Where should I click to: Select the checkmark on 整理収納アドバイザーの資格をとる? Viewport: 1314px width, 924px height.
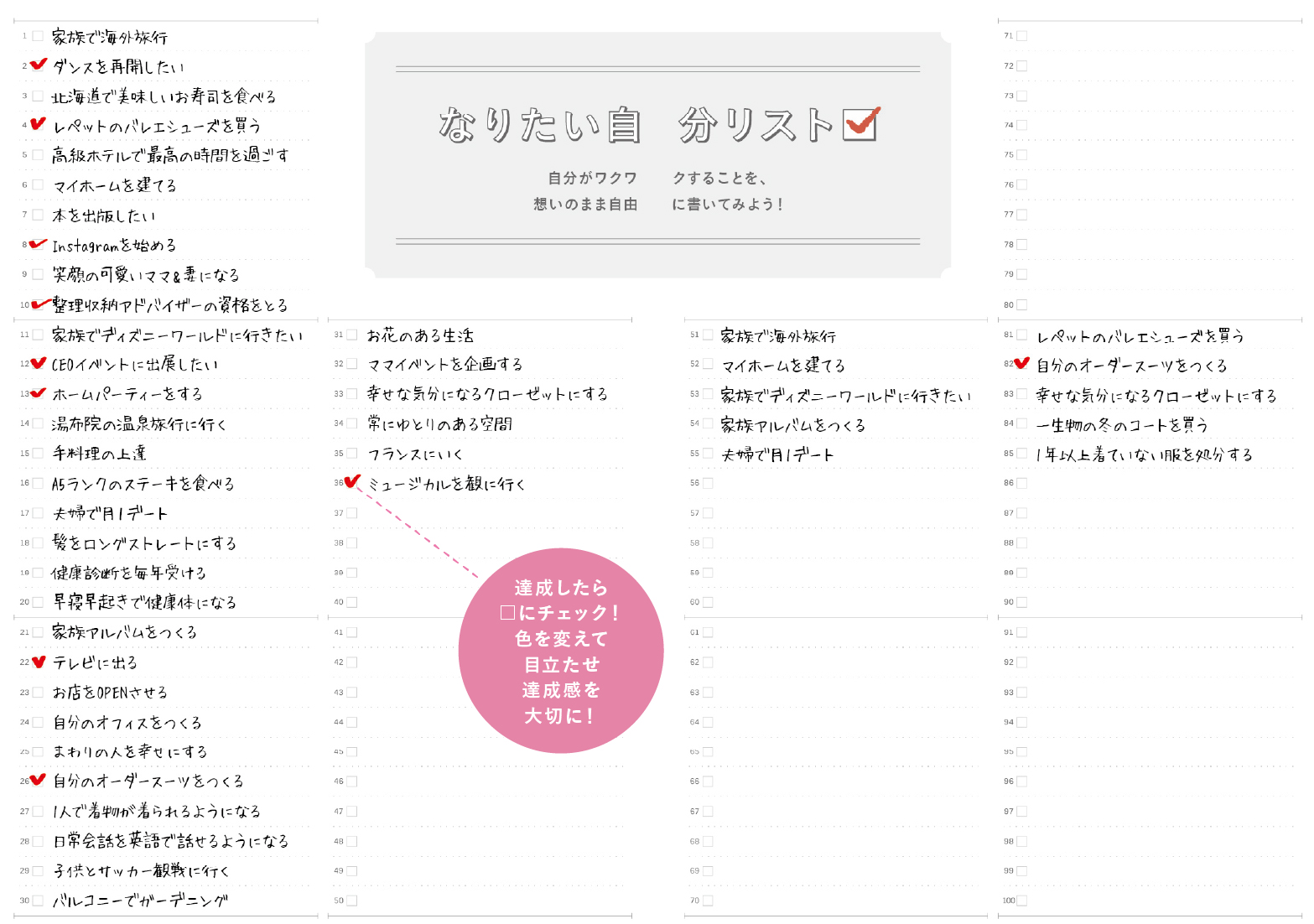37,304
